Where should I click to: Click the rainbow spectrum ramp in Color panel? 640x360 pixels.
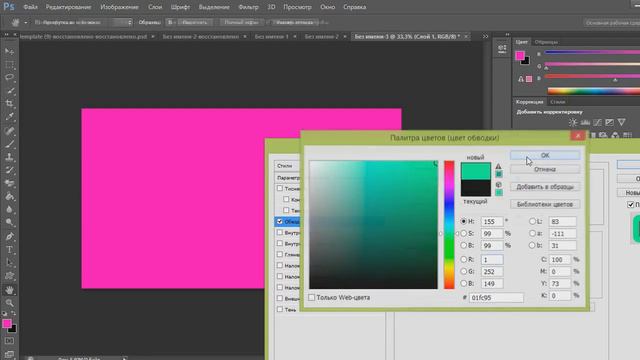click(x=593, y=91)
